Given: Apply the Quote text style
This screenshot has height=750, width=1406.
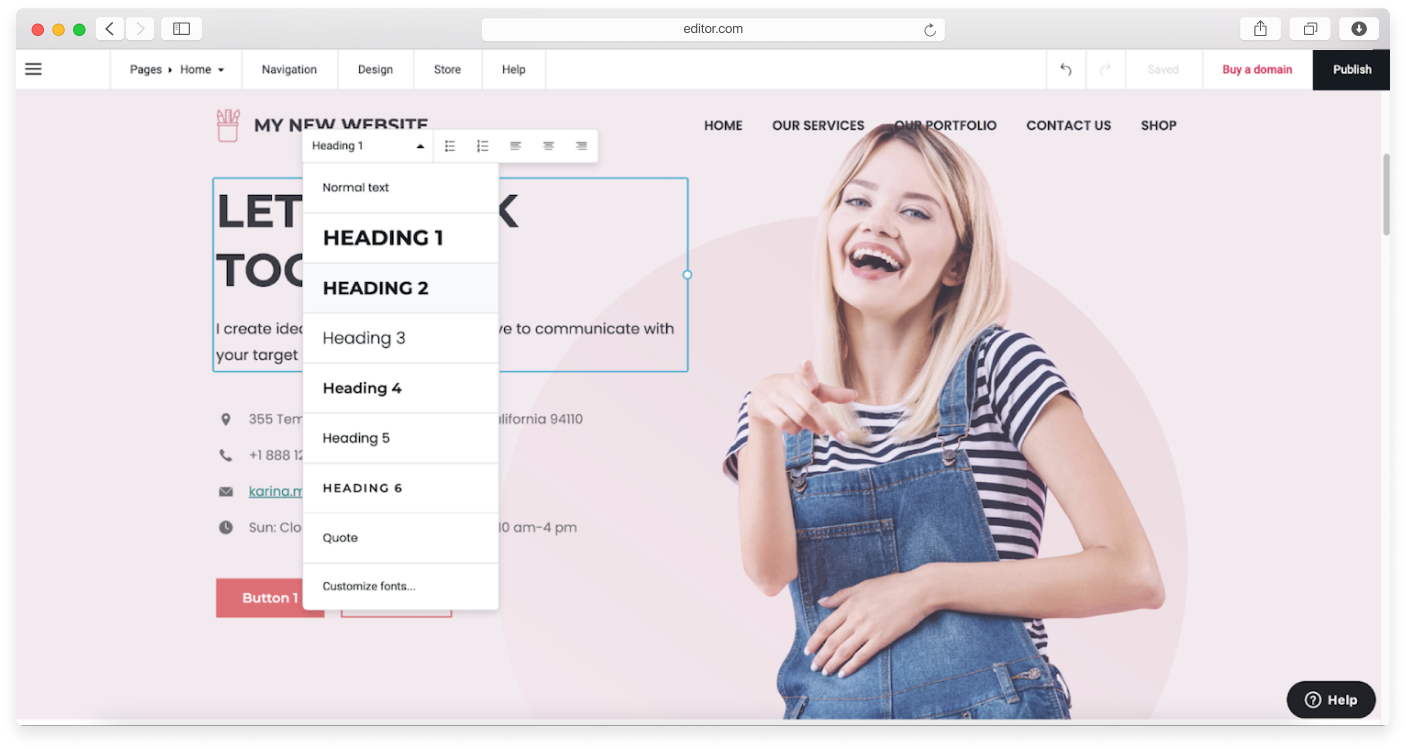Looking at the screenshot, I should [x=400, y=538].
